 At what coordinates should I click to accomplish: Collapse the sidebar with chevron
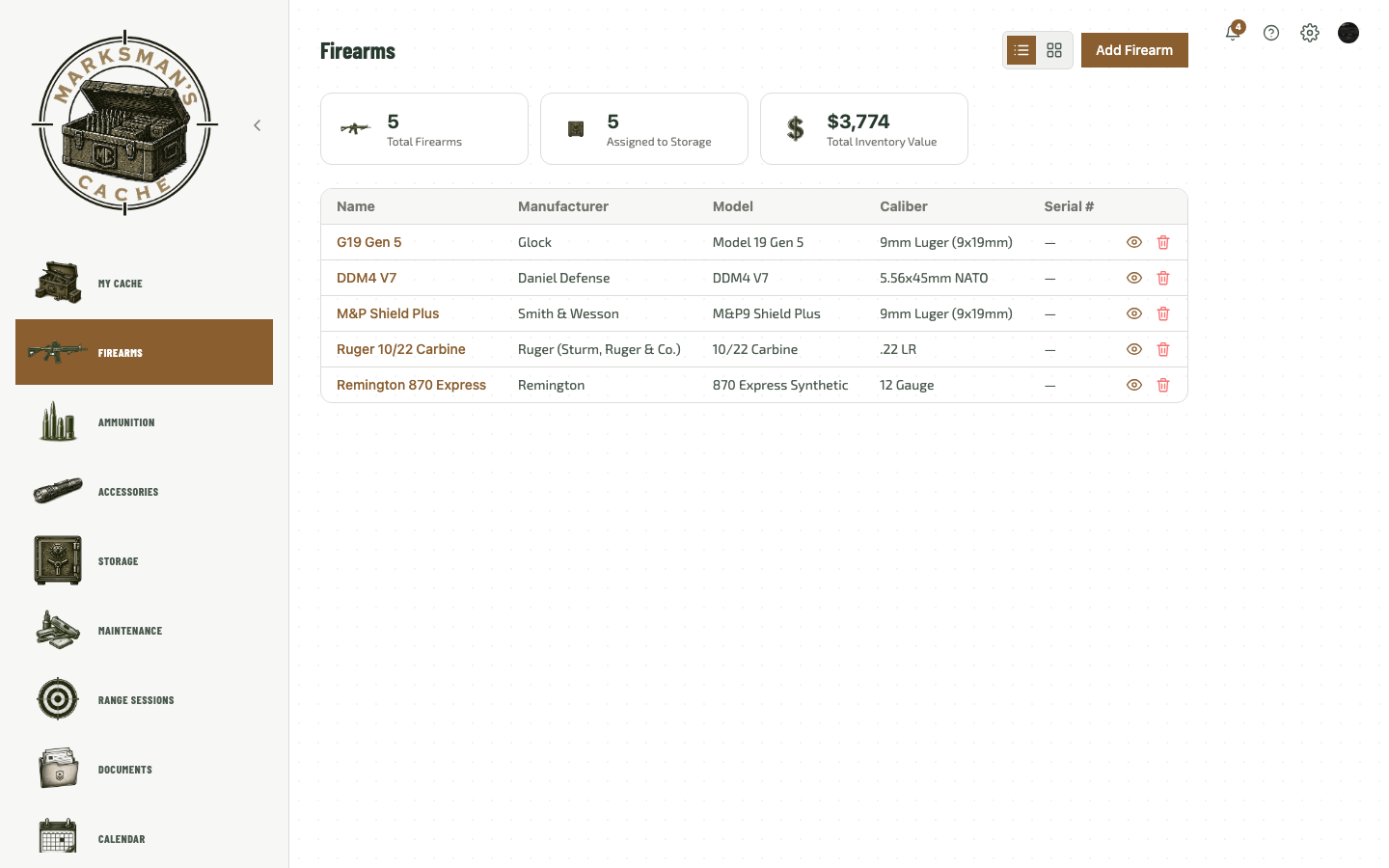coord(258,125)
